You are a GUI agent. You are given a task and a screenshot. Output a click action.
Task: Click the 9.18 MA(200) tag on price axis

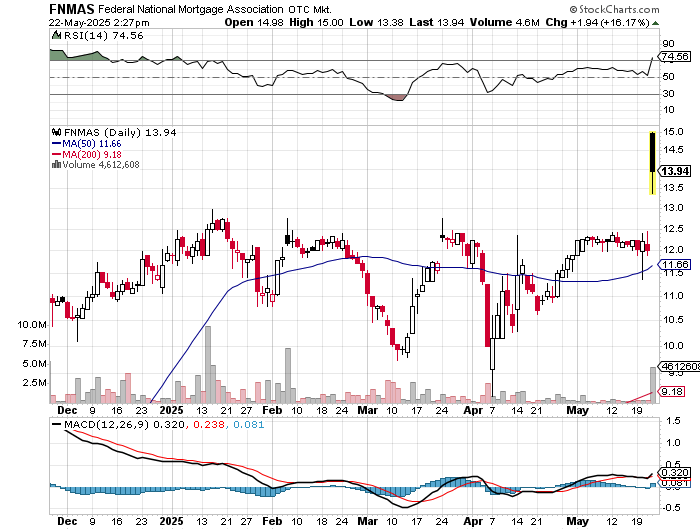click(x=672, y=392)
